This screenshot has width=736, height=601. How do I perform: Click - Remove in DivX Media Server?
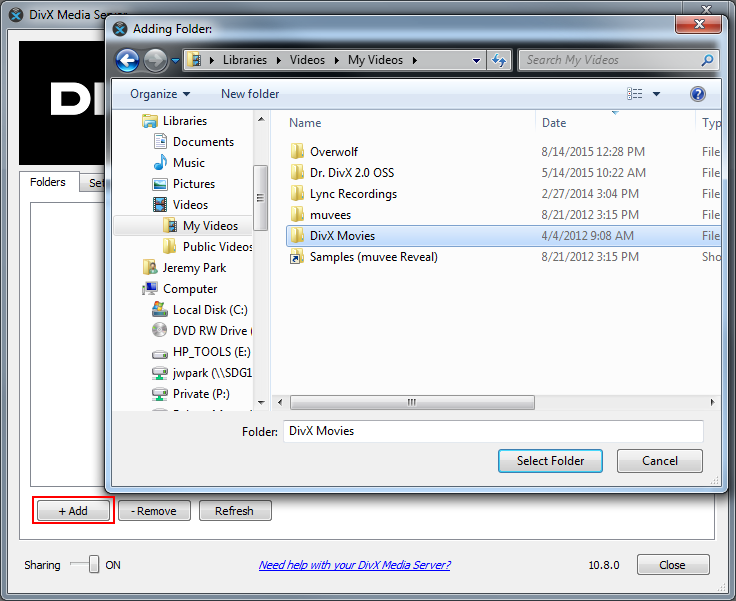[x=154, y=511]
